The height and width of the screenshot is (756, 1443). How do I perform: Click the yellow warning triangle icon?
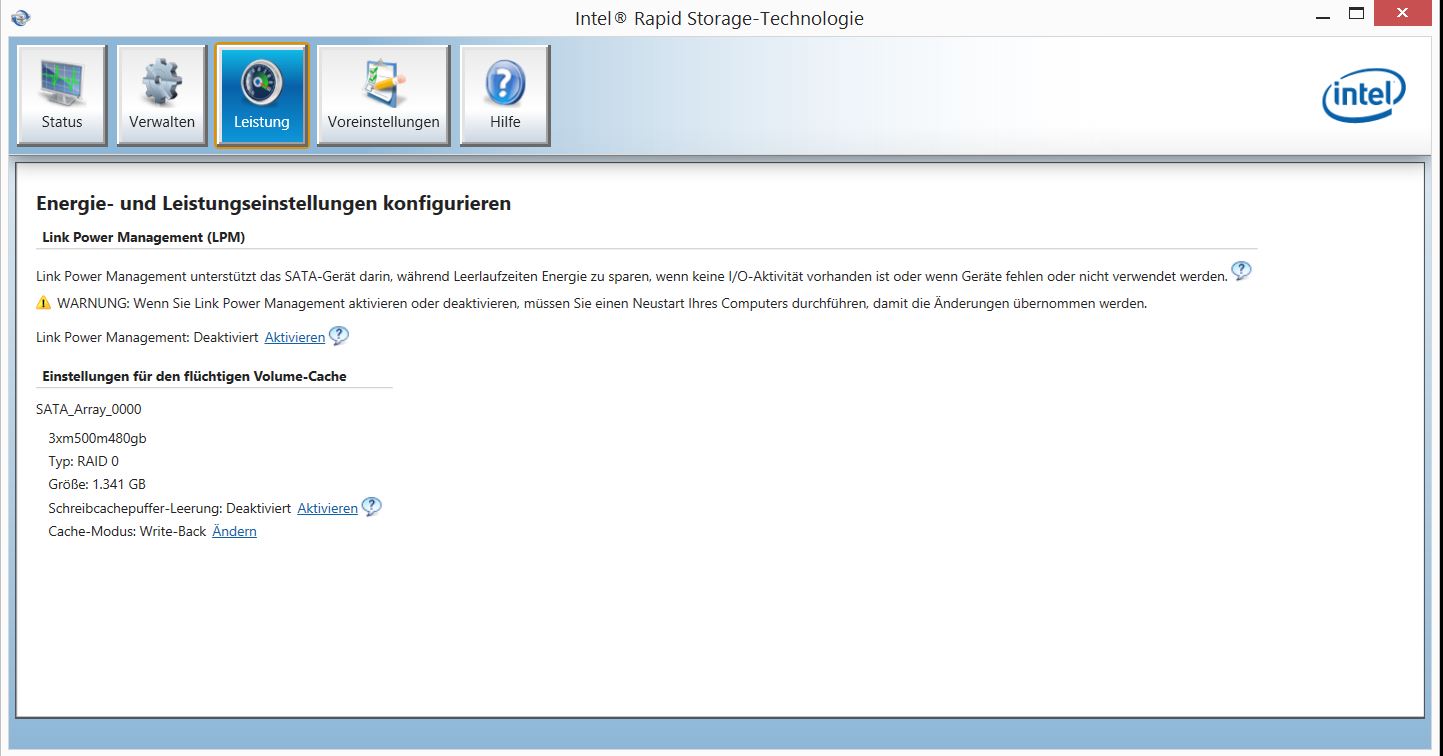(x=43, y=303)
